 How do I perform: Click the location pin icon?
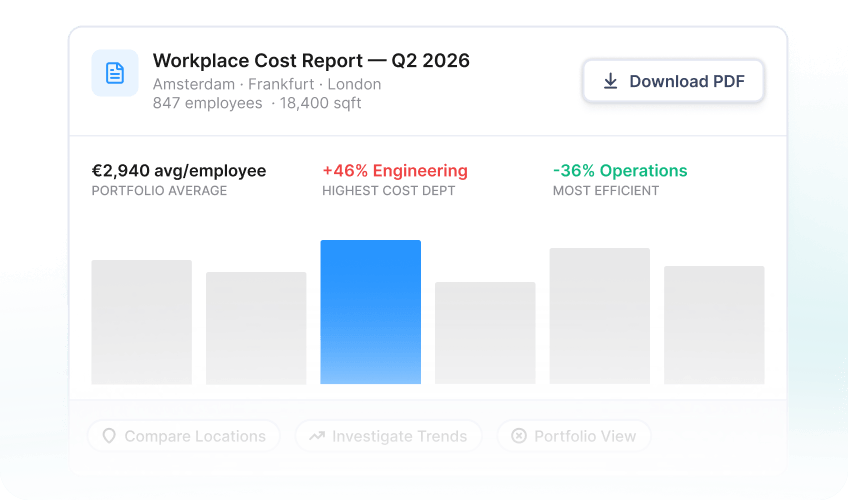109,436
